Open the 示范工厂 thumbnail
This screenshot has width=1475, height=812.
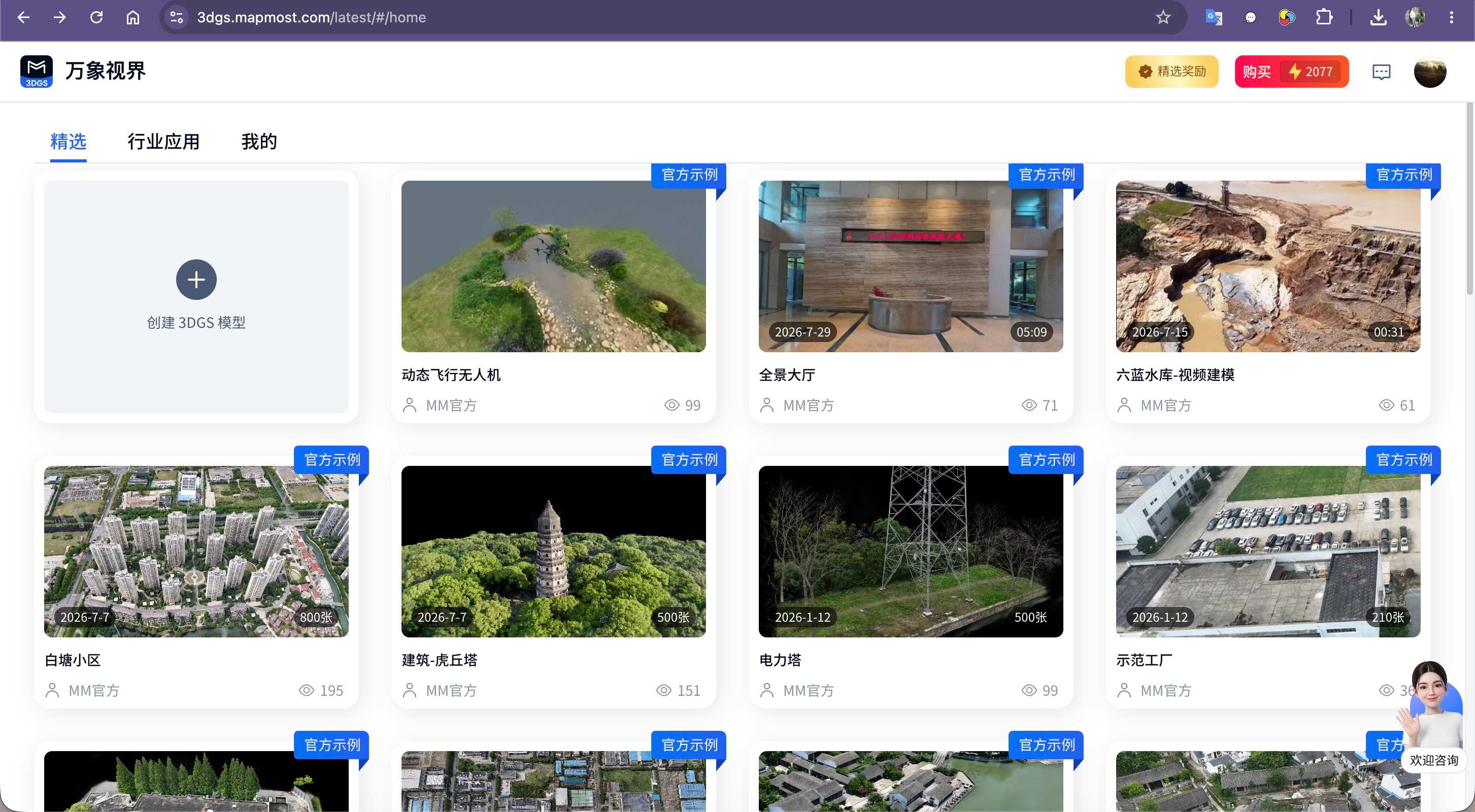1268,552
